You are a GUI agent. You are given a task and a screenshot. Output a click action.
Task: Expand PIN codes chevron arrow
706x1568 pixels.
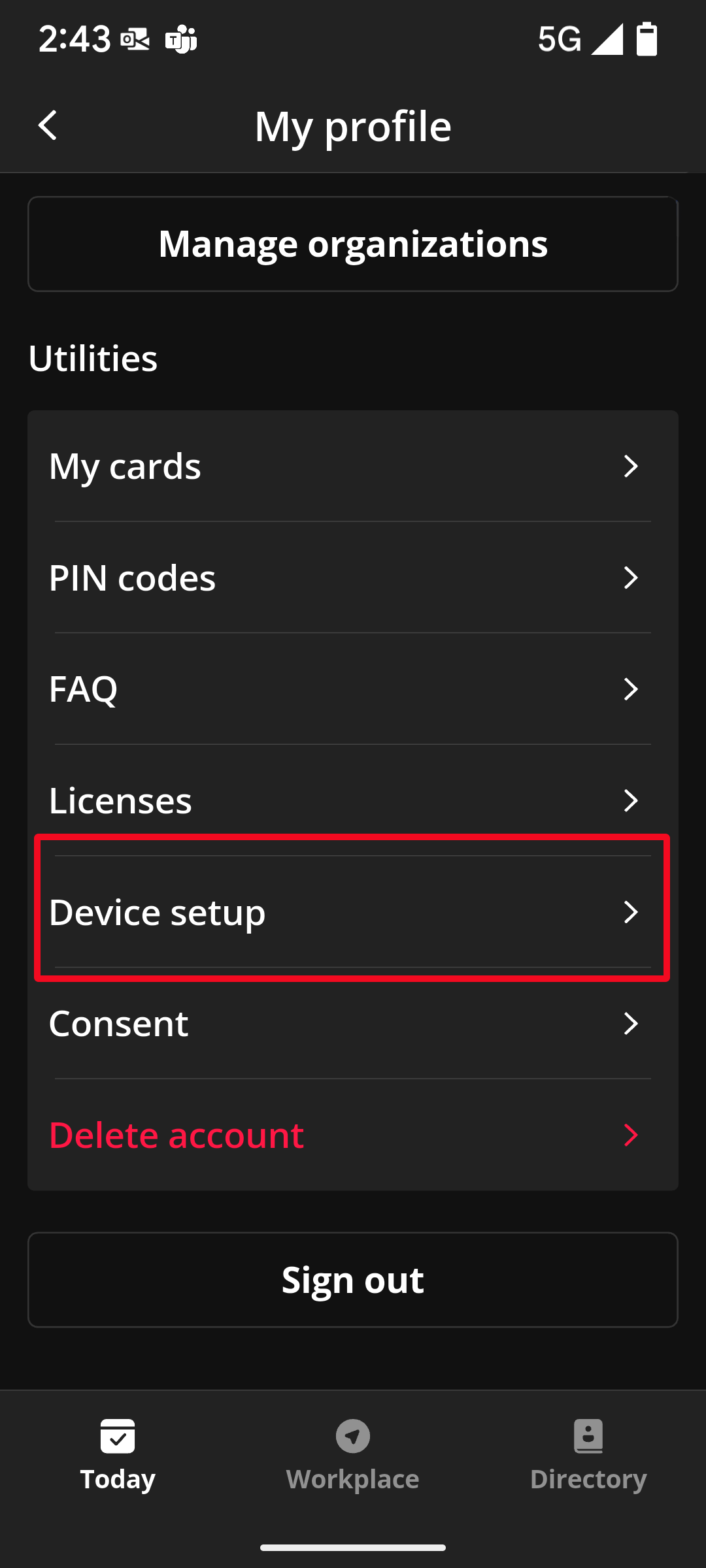(x=631, y=578)
